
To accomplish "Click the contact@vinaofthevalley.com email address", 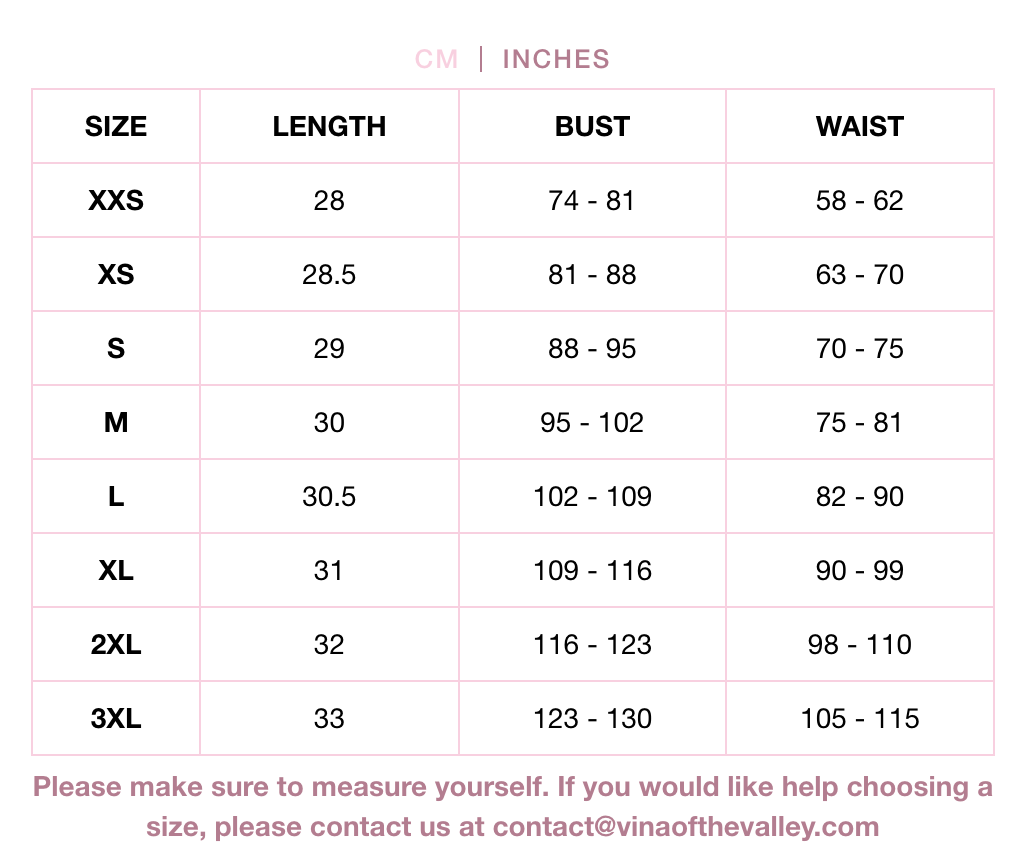I will [x=686, y=827].
